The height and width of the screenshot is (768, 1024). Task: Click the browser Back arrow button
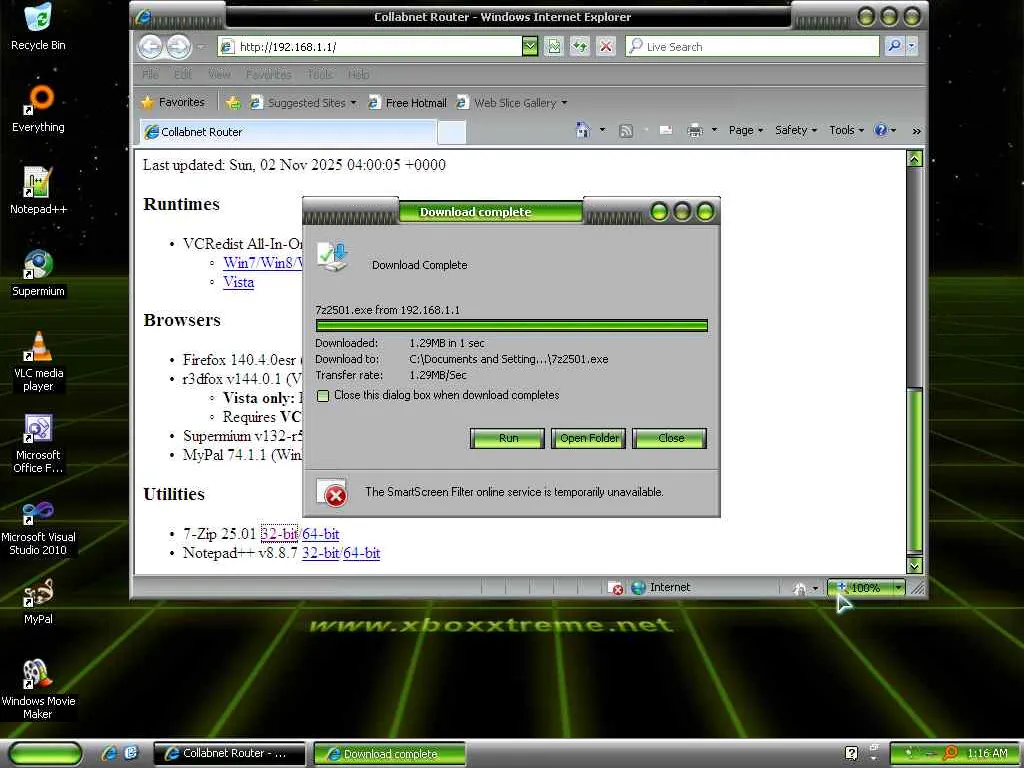point(150,46)
